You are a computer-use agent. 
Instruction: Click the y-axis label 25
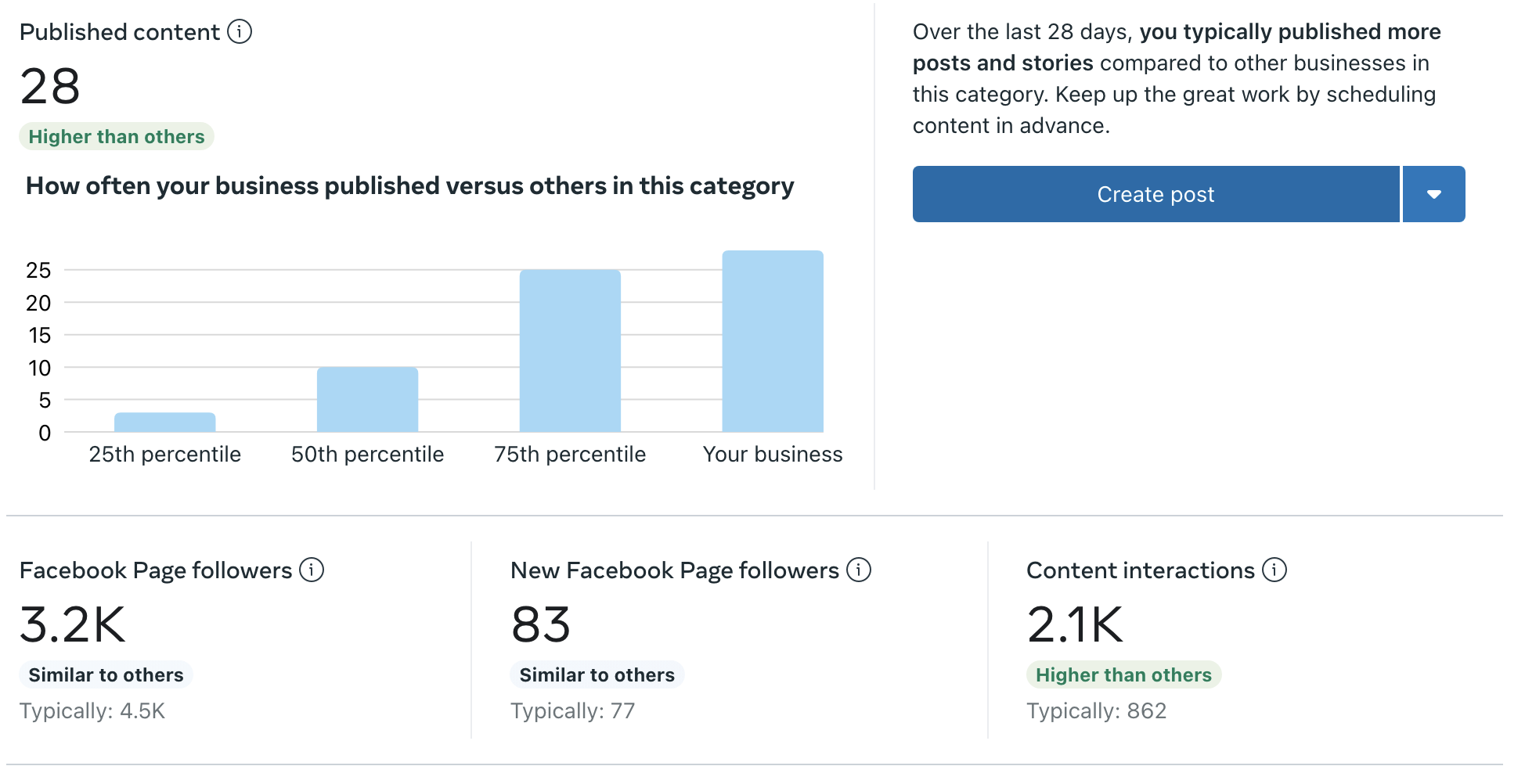coord(38,271)
